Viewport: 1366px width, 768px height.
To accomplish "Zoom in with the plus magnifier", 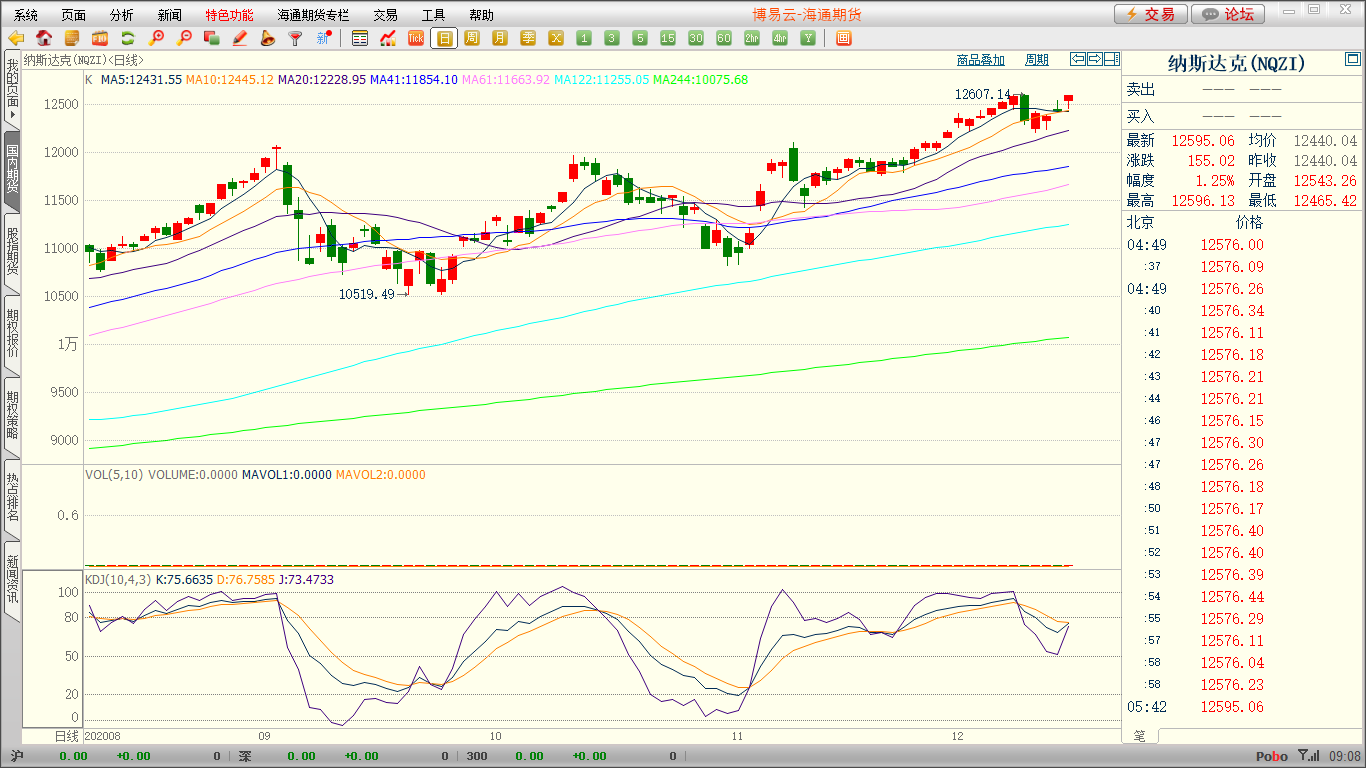I will [x=156, y=38].
